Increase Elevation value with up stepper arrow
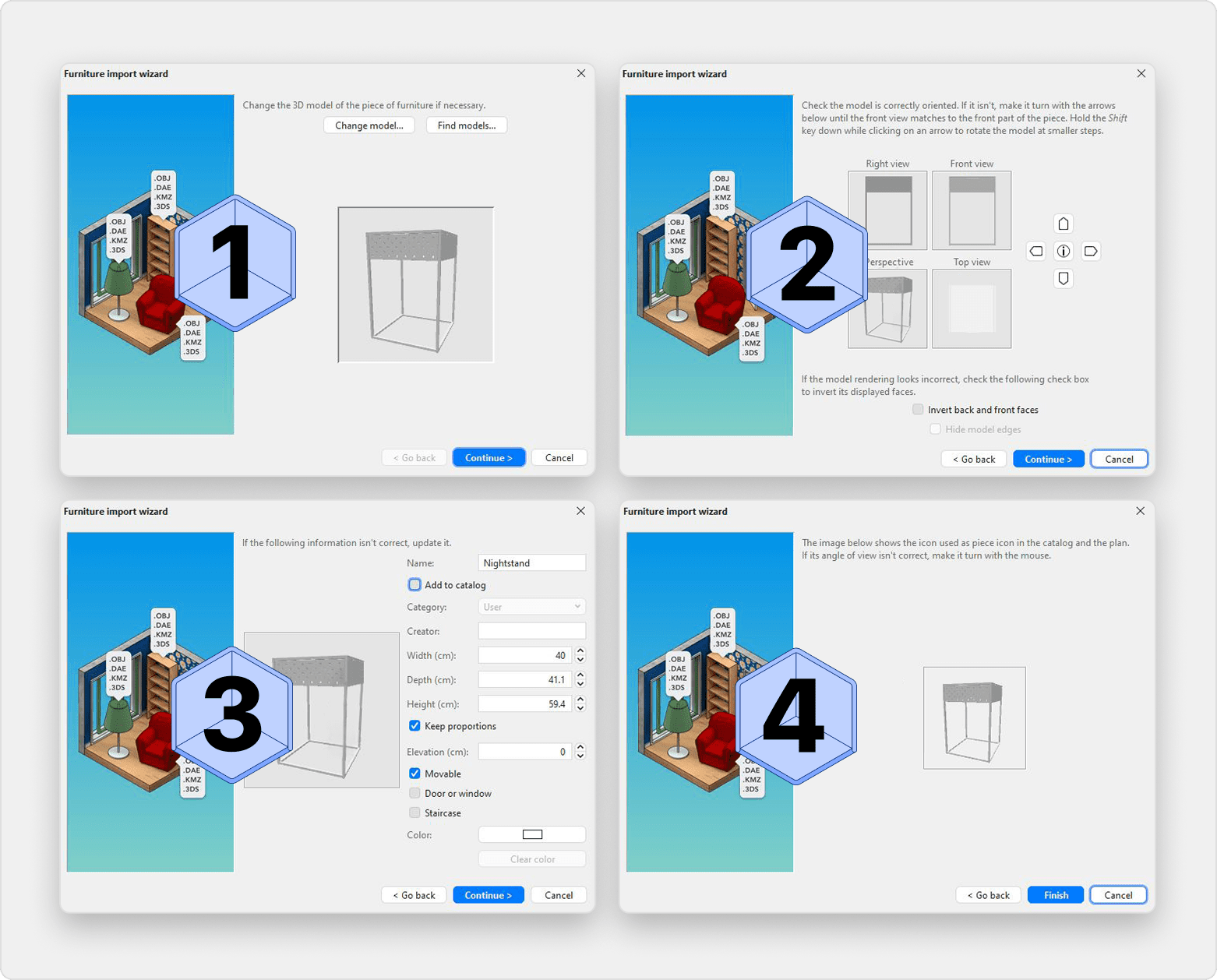 [580, 747]
